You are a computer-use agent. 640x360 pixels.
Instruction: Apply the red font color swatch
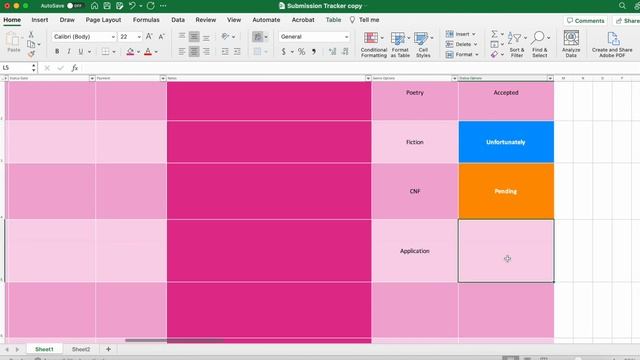tap(148, 51)
